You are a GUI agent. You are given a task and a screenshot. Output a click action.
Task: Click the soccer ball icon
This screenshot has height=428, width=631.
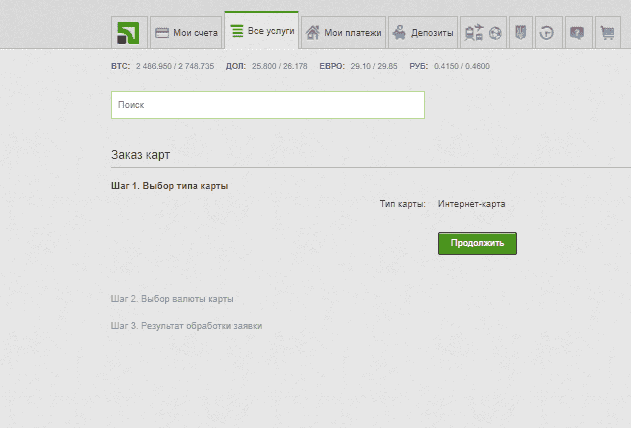494,33
